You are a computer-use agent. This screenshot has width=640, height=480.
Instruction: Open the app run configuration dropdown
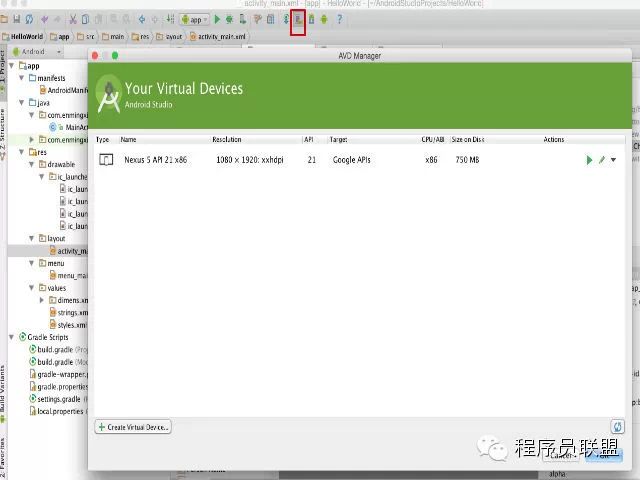pyautogui.click(x=194, y=20)
